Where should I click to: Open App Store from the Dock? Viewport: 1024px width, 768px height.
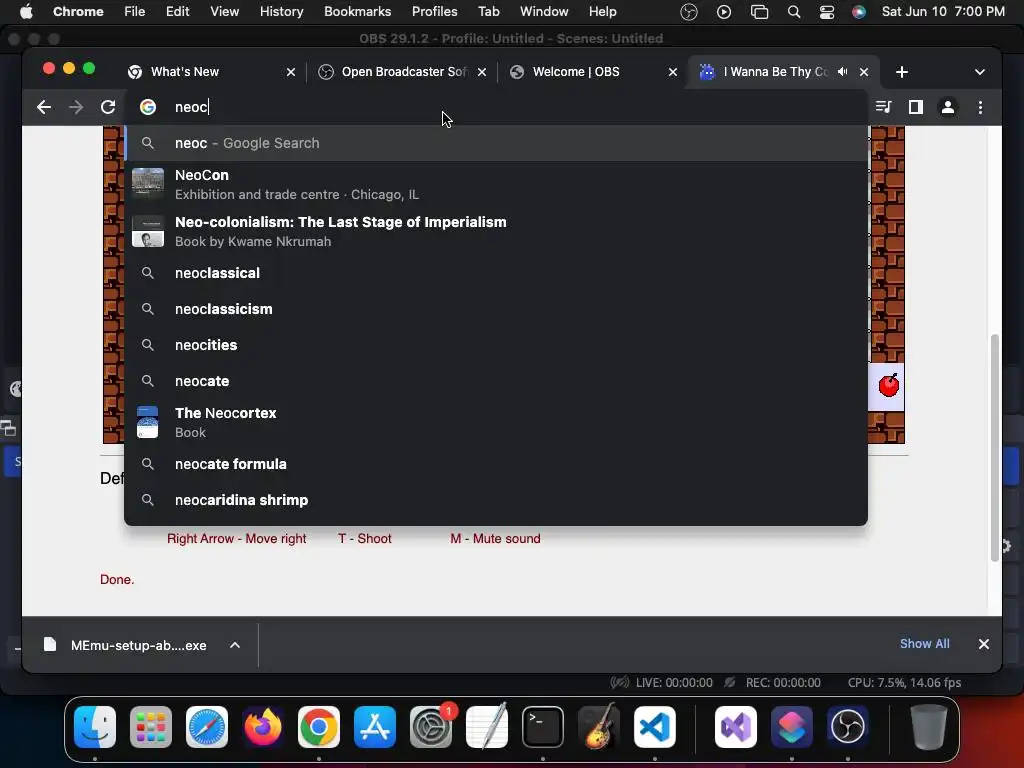point(375,726)
